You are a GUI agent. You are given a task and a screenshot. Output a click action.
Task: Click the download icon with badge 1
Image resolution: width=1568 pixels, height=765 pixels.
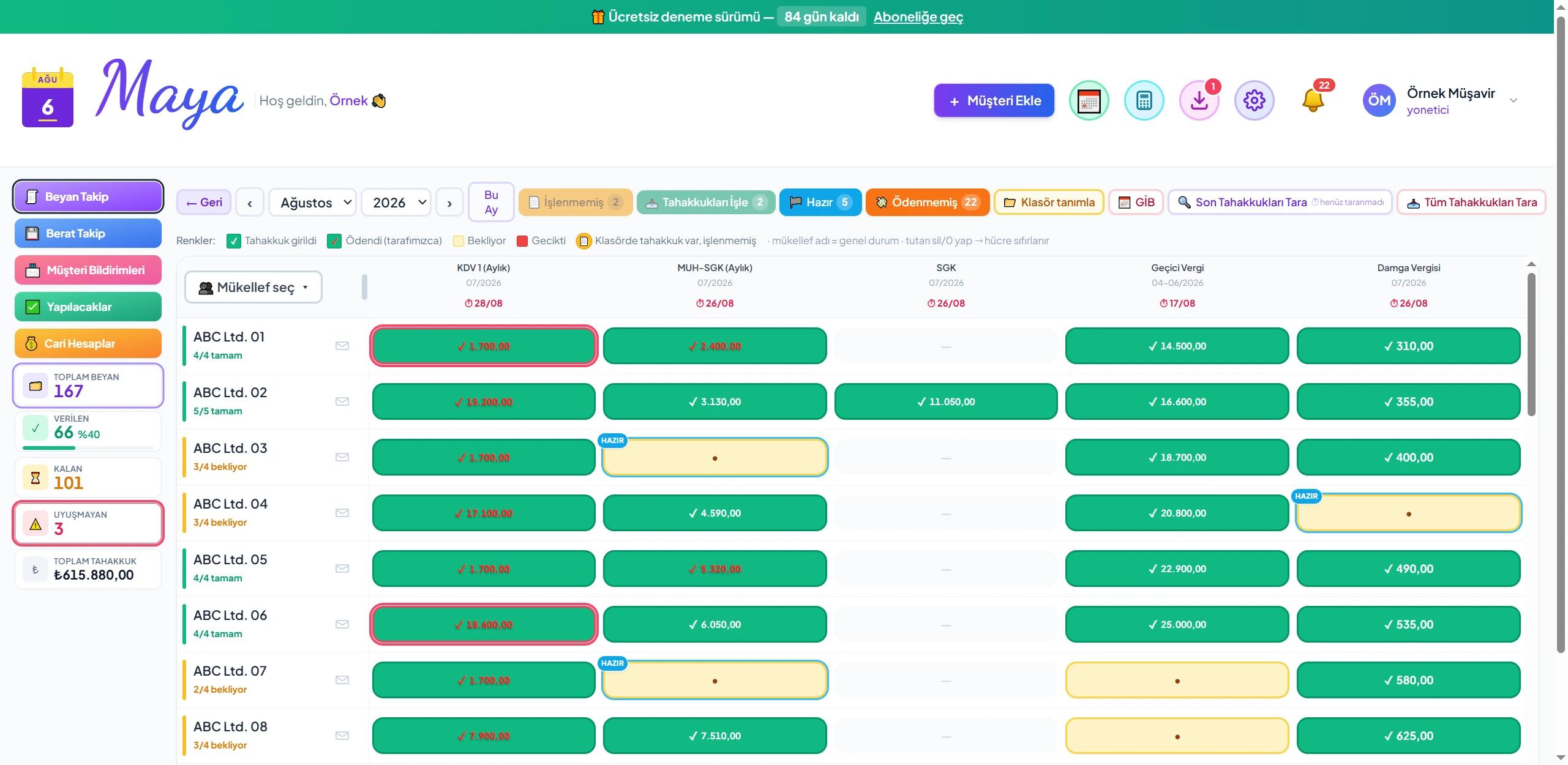click(x=1199, y=100)
